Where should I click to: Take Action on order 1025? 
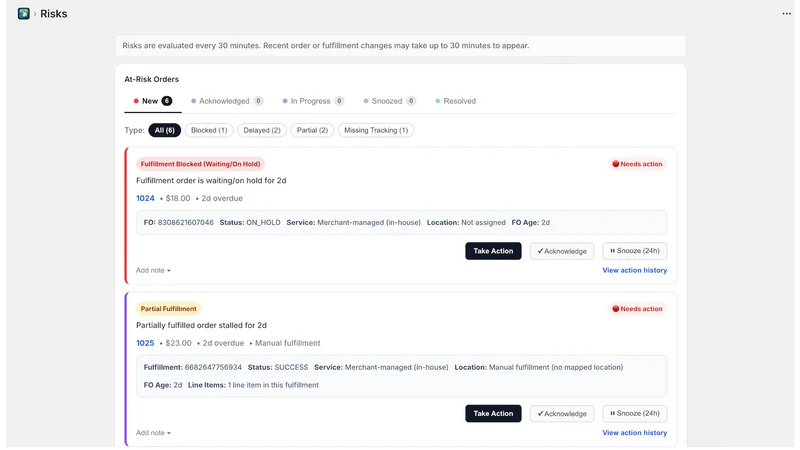[493, 413]
